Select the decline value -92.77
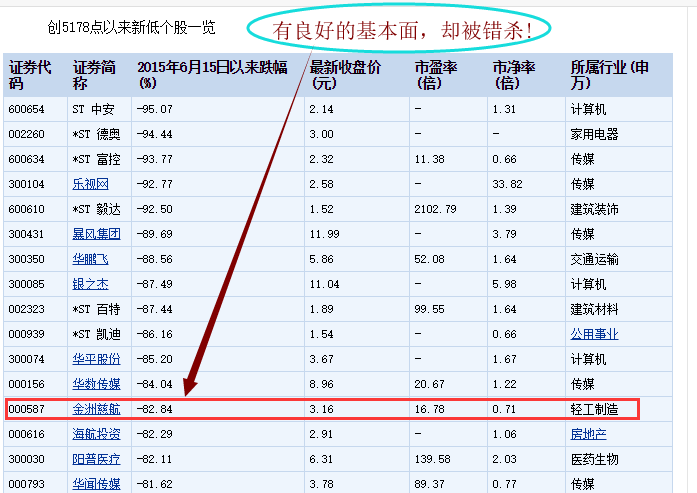 (x=154, y=184)
